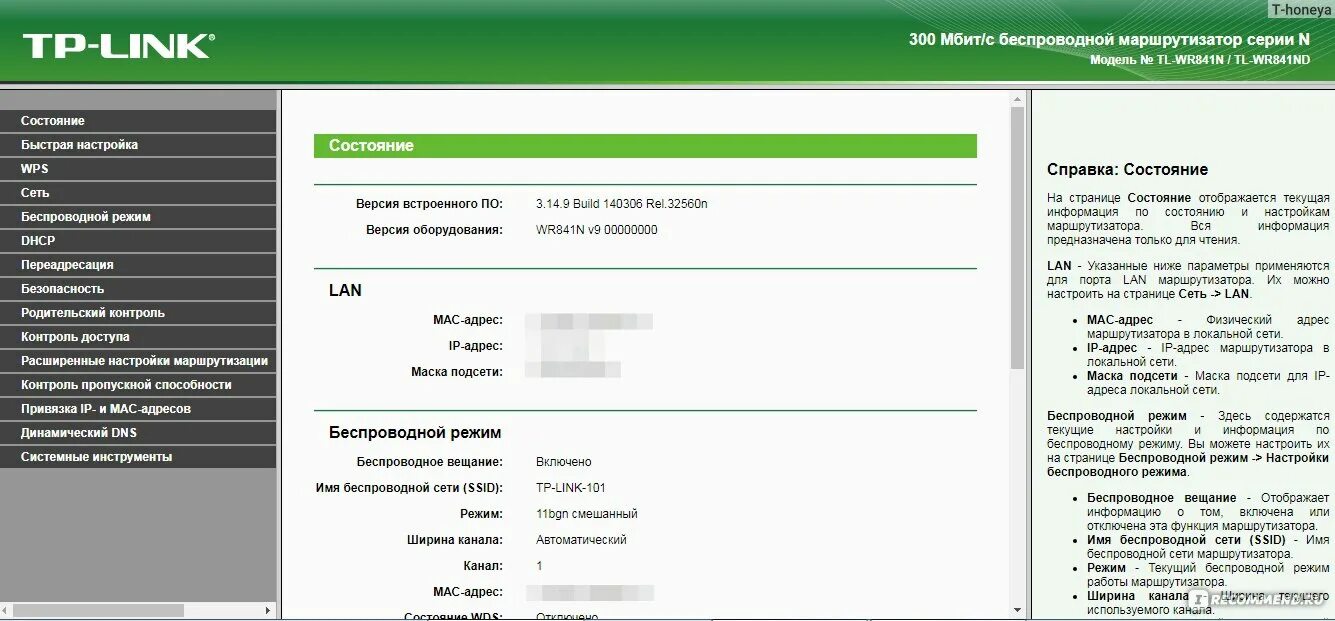
Task: Click sidebar horizontal scrollbar left arrow
Action: [7, 610]
